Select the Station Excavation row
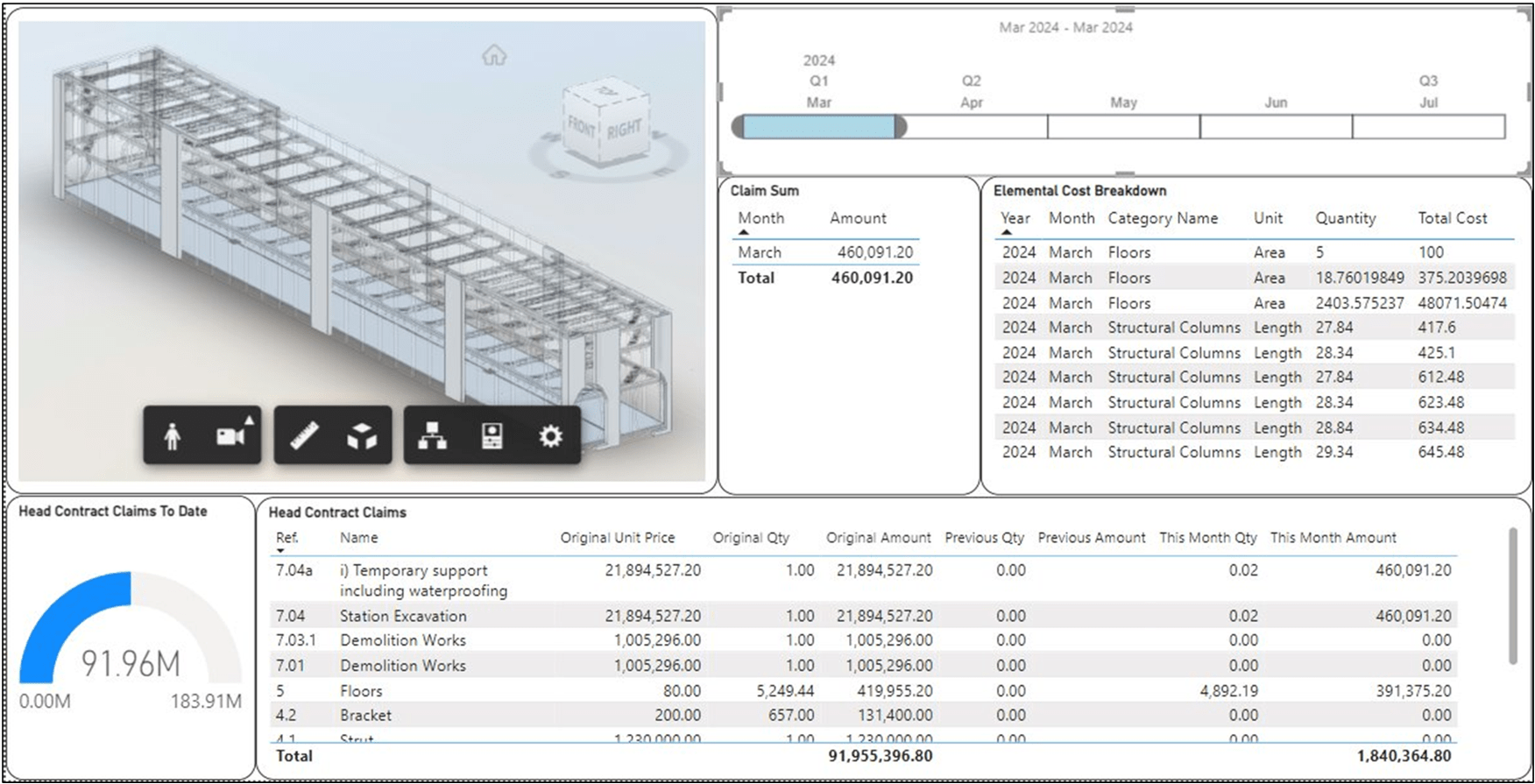Screen dimensions: 1535x784 863,616
